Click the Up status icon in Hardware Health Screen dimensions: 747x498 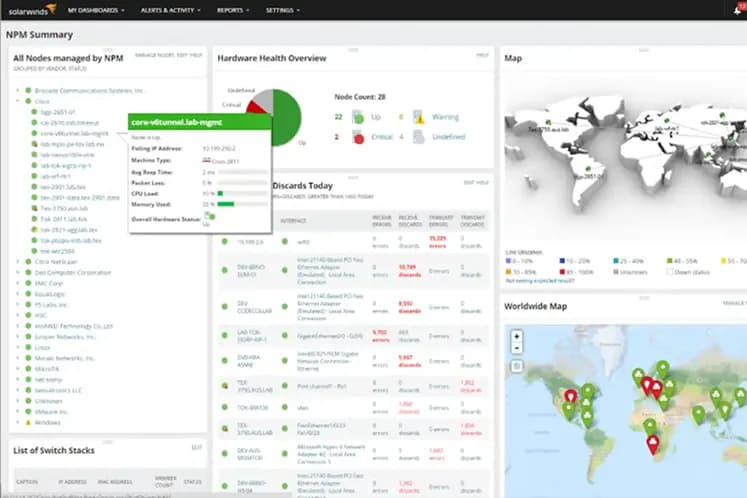pos(358,117)
